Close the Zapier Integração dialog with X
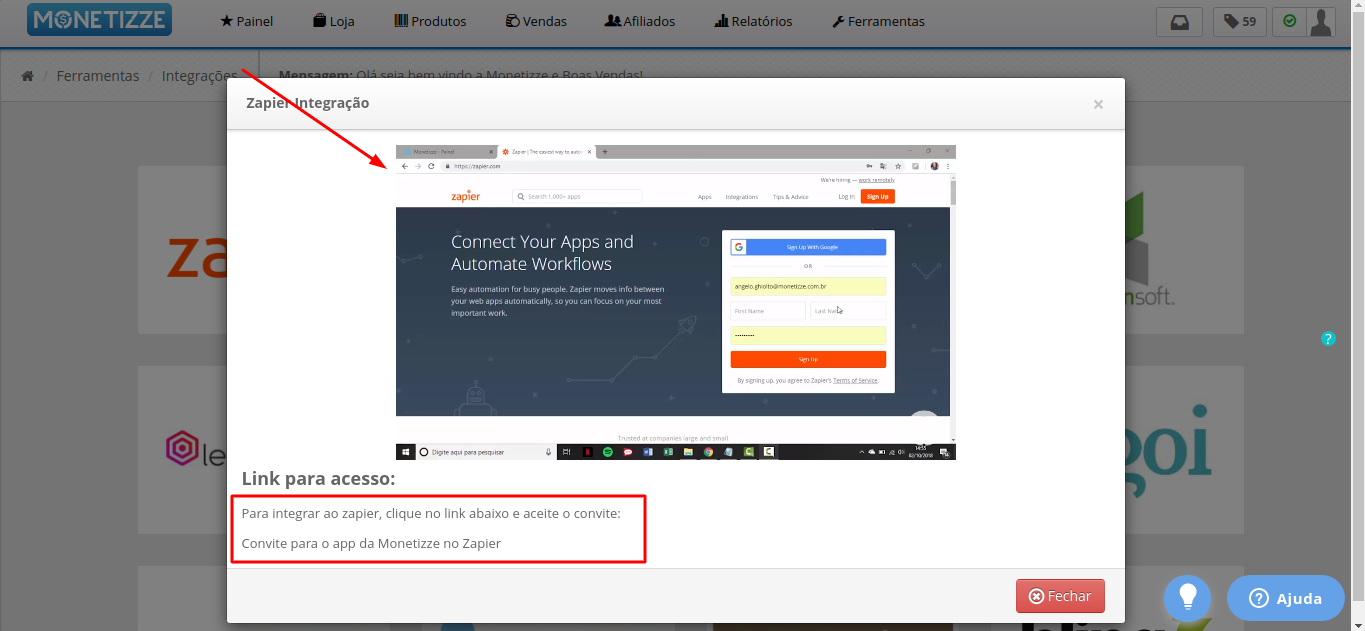This screenshot has height=631, width=1365. 1098,104
